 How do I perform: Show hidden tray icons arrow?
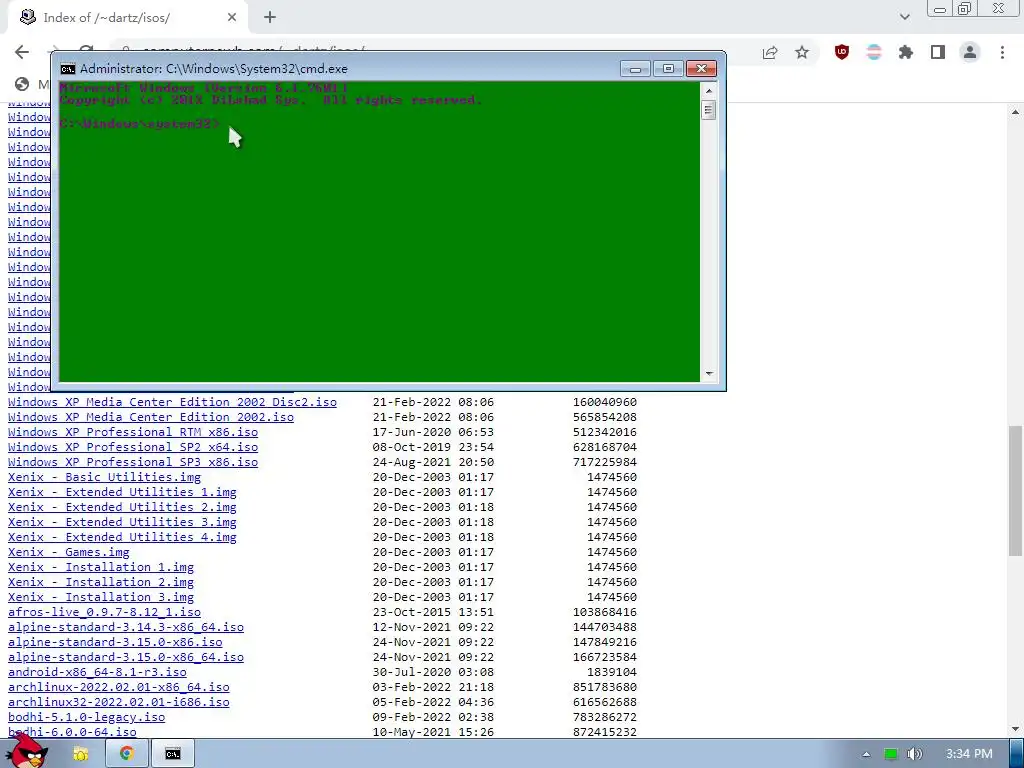[866, 754]
